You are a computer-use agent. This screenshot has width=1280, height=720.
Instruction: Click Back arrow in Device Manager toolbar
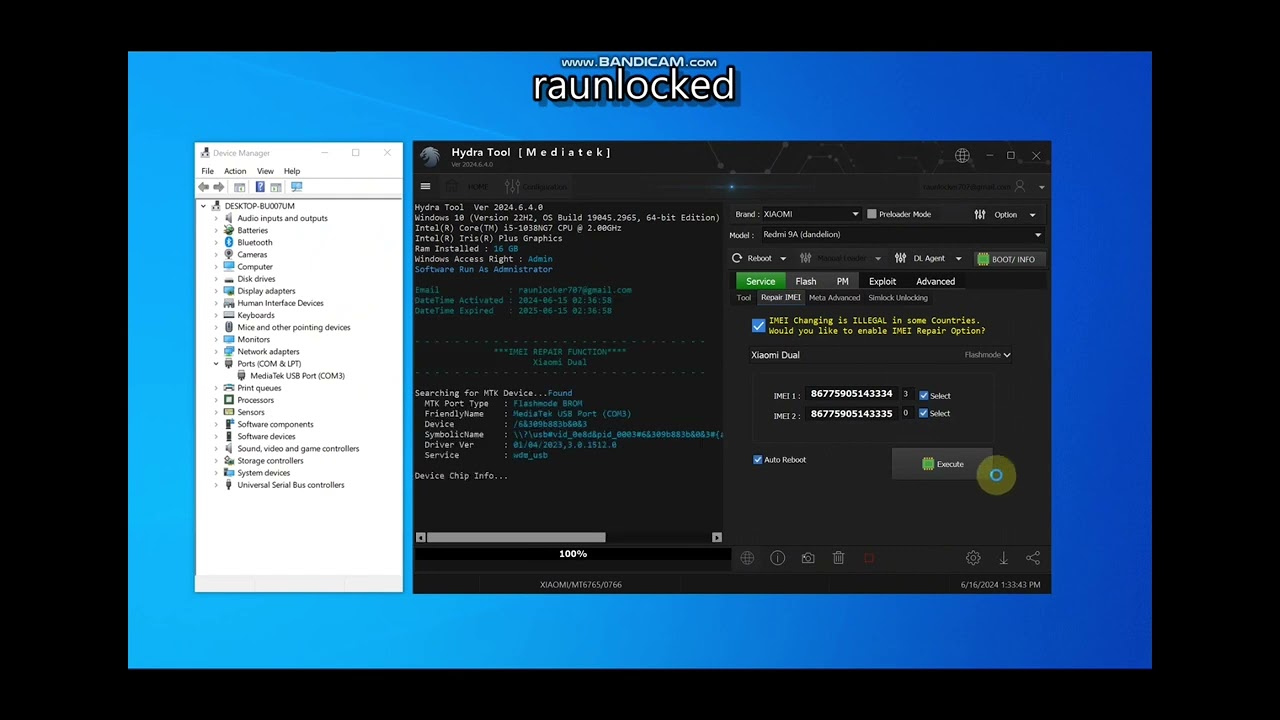(204, 187)
